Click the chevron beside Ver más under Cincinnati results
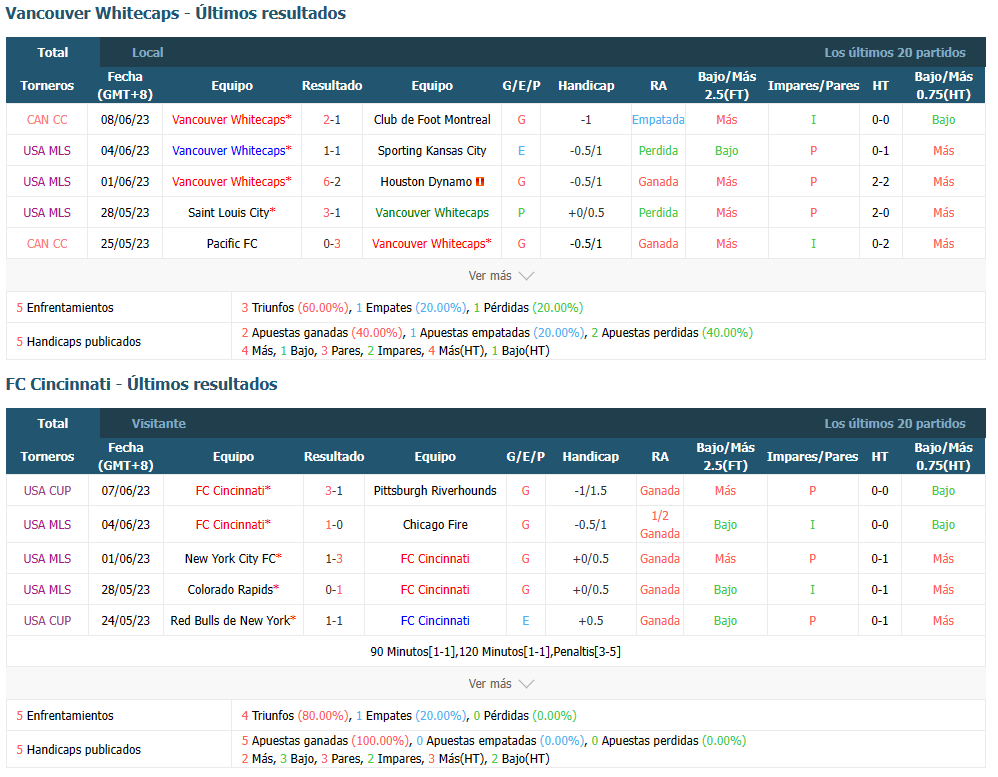998x777 pixels. click(x=526, y=684)
